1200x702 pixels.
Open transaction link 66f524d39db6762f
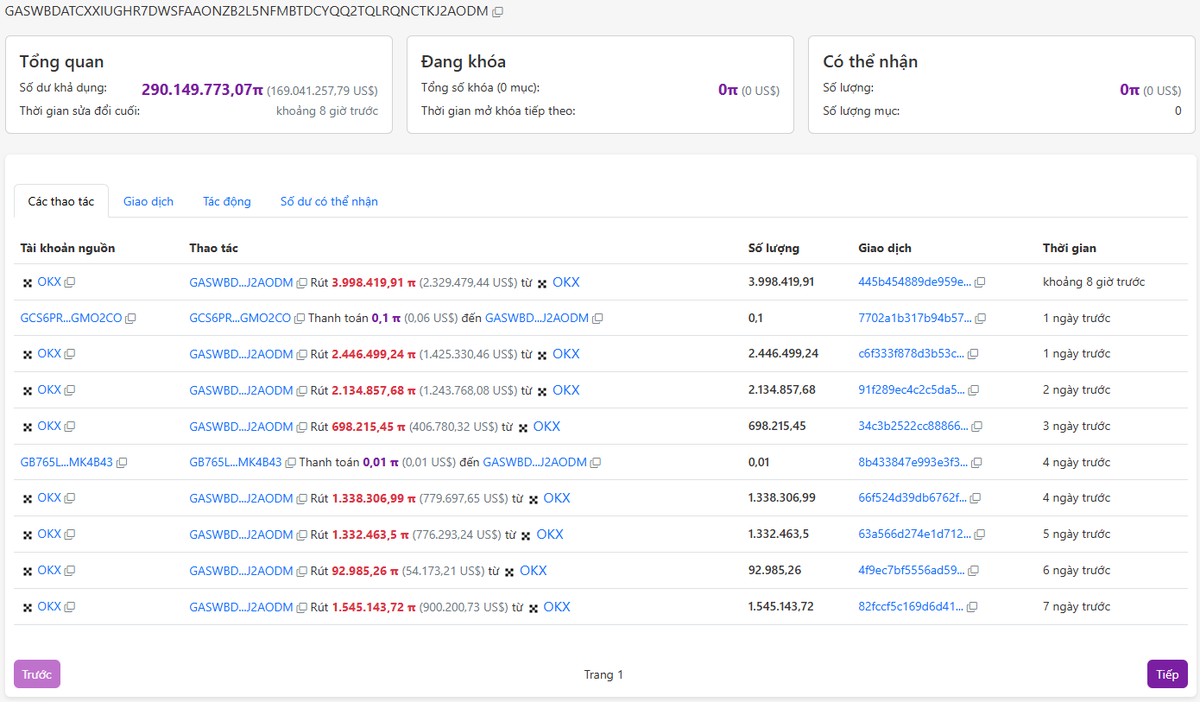pyautogui.click(x=913, y=499)
